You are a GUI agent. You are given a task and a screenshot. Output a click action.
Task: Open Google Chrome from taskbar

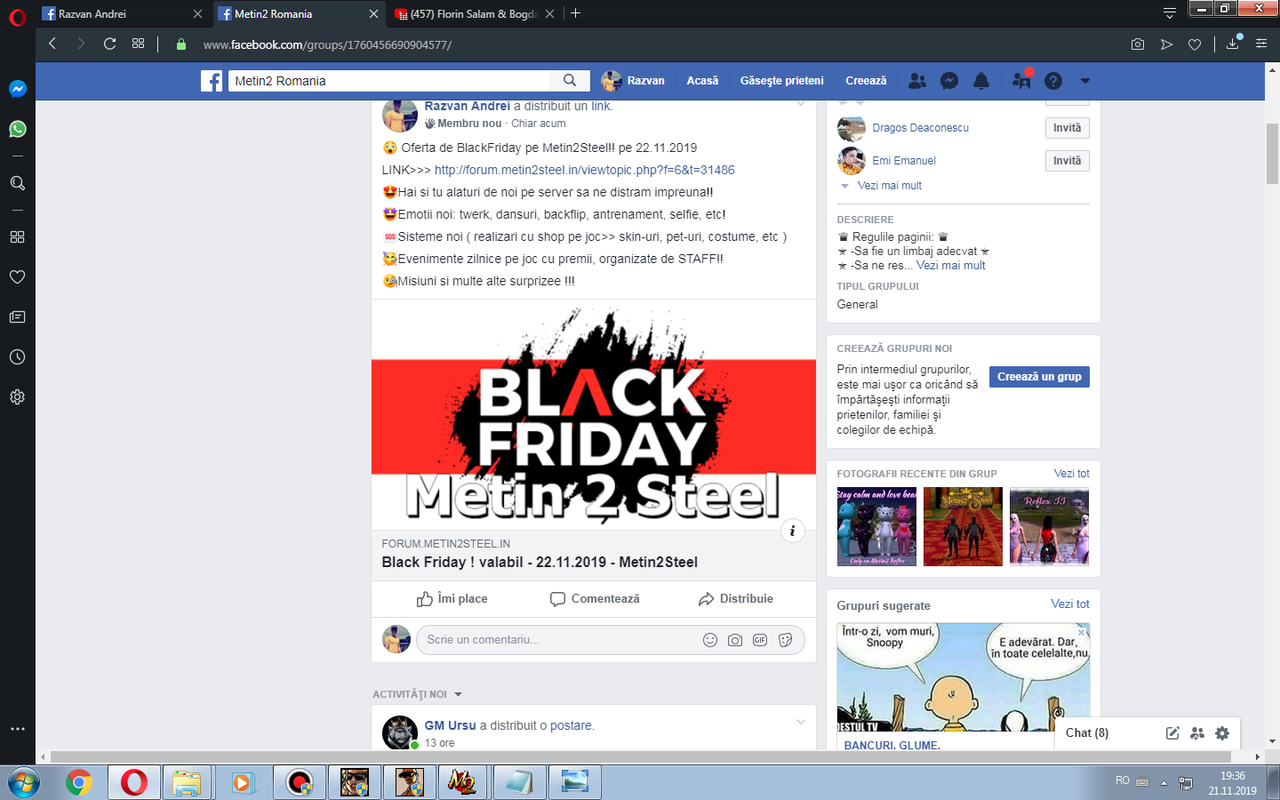pos(79,781)
